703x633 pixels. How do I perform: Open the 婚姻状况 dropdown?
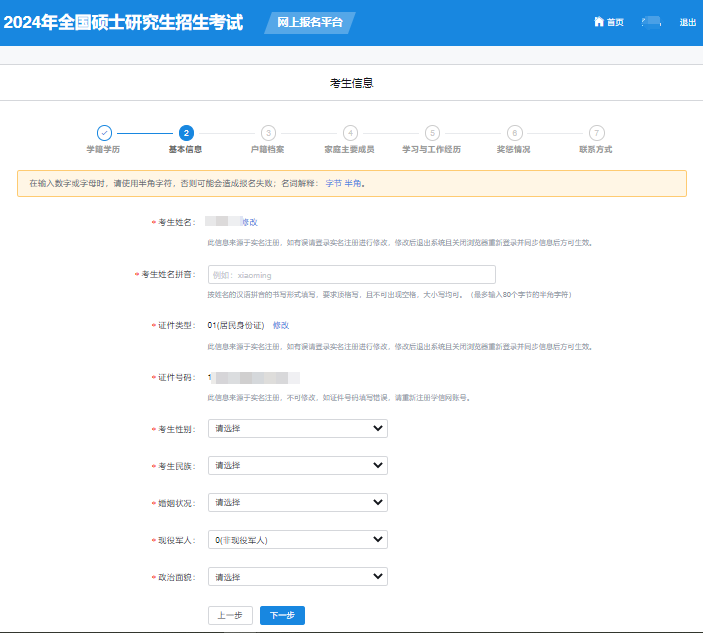pyautogui.click(x=297, y=502)
